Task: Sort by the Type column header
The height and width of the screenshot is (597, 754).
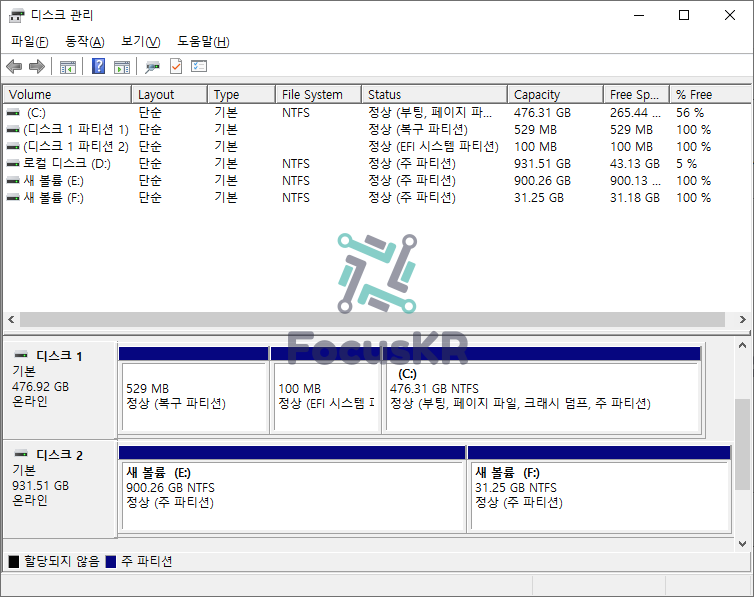Action: 241,94
